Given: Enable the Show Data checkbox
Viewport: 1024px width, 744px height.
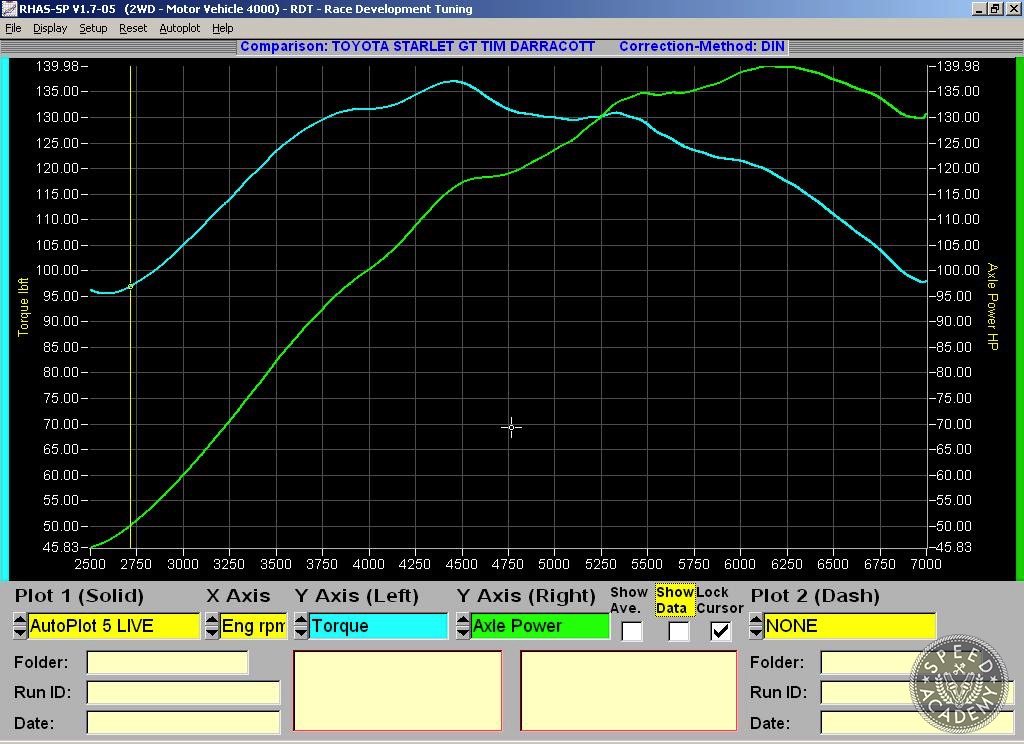Looking at the screenshot, I should [679, 631].
